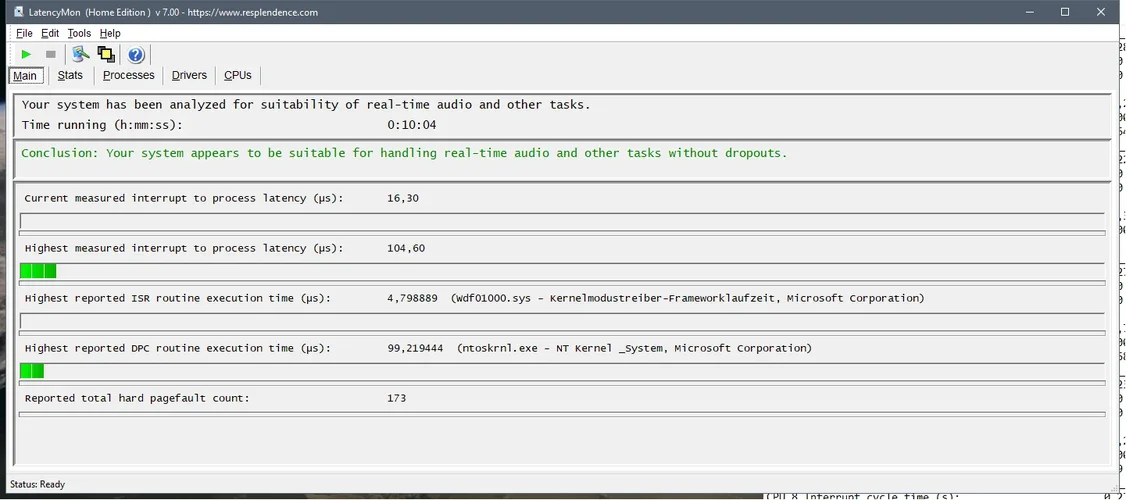Click the monitor with magnifier toolbar icon
Viewport: 1126px width, 500px height.
coord(81,54)
